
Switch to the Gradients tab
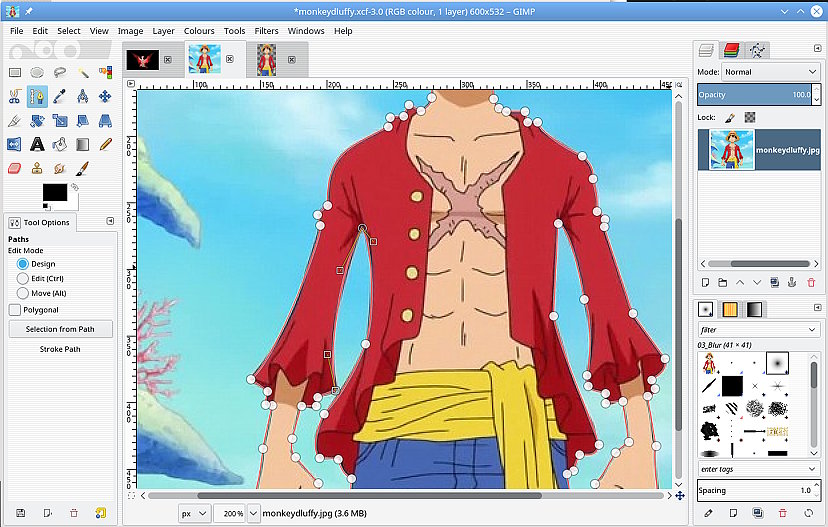click(x=754, y=309)
